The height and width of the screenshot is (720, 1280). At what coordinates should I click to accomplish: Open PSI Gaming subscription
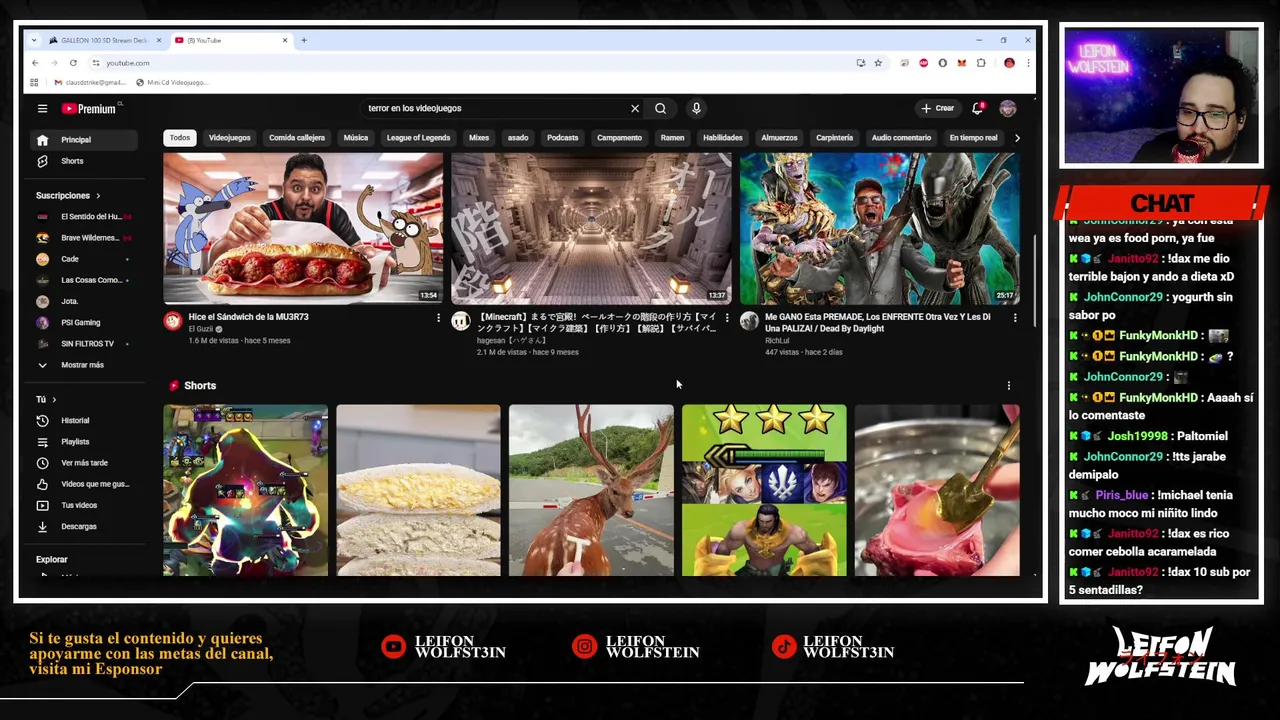point(84,323)
